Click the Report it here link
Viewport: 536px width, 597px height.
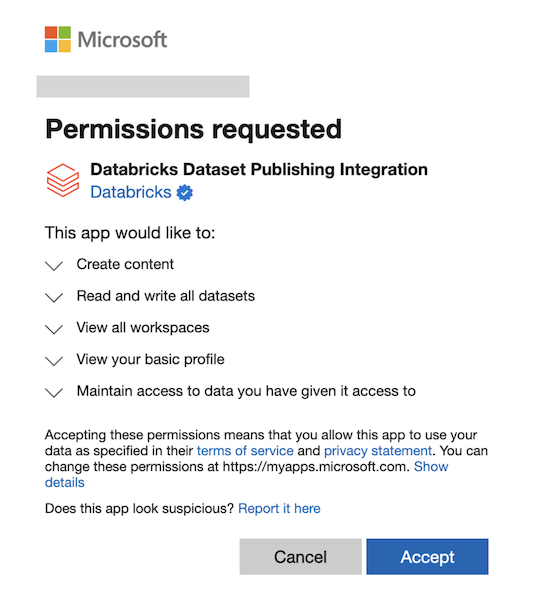pos(279,509)
